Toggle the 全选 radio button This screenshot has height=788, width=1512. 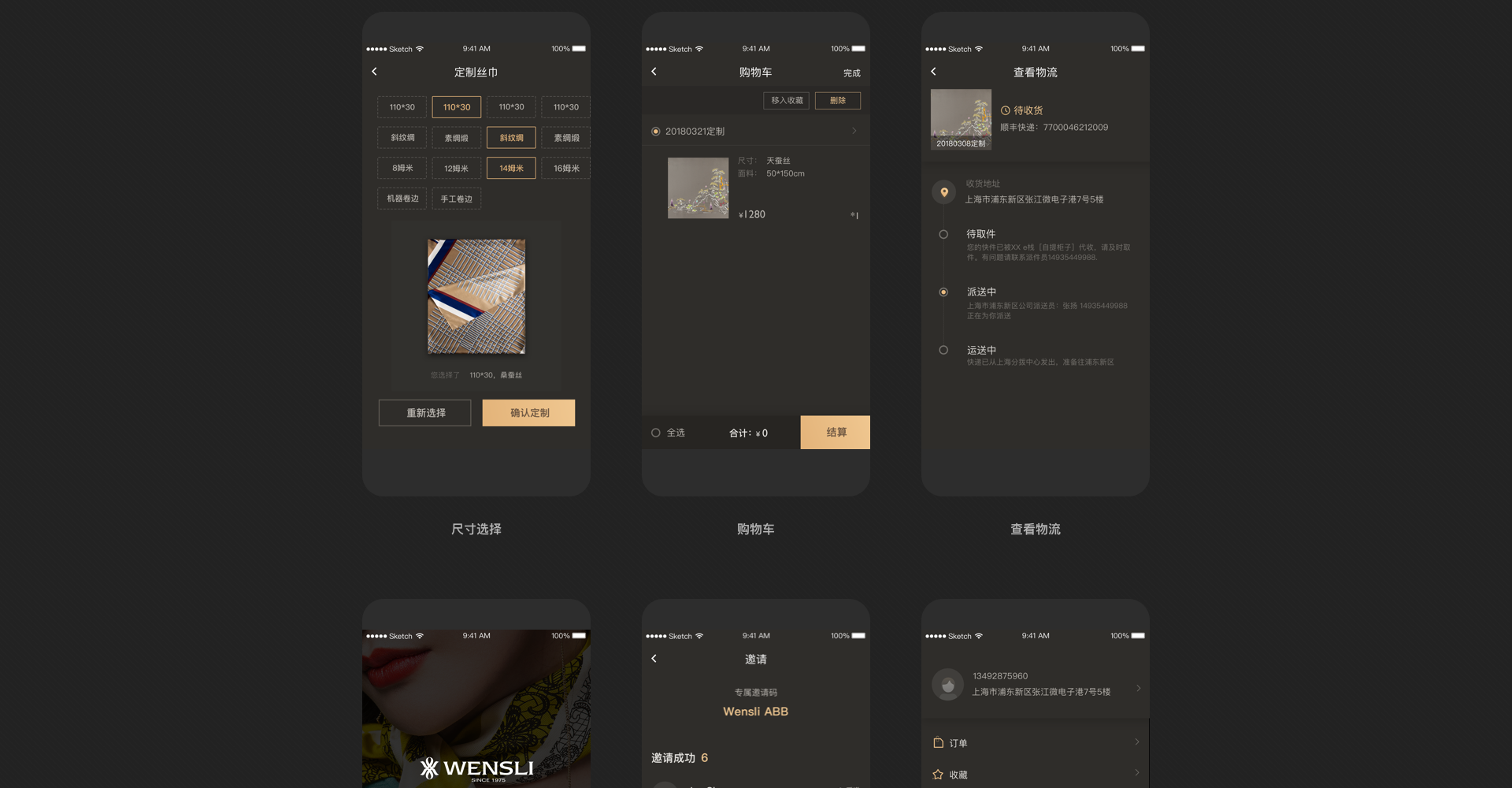click(656, 433)
